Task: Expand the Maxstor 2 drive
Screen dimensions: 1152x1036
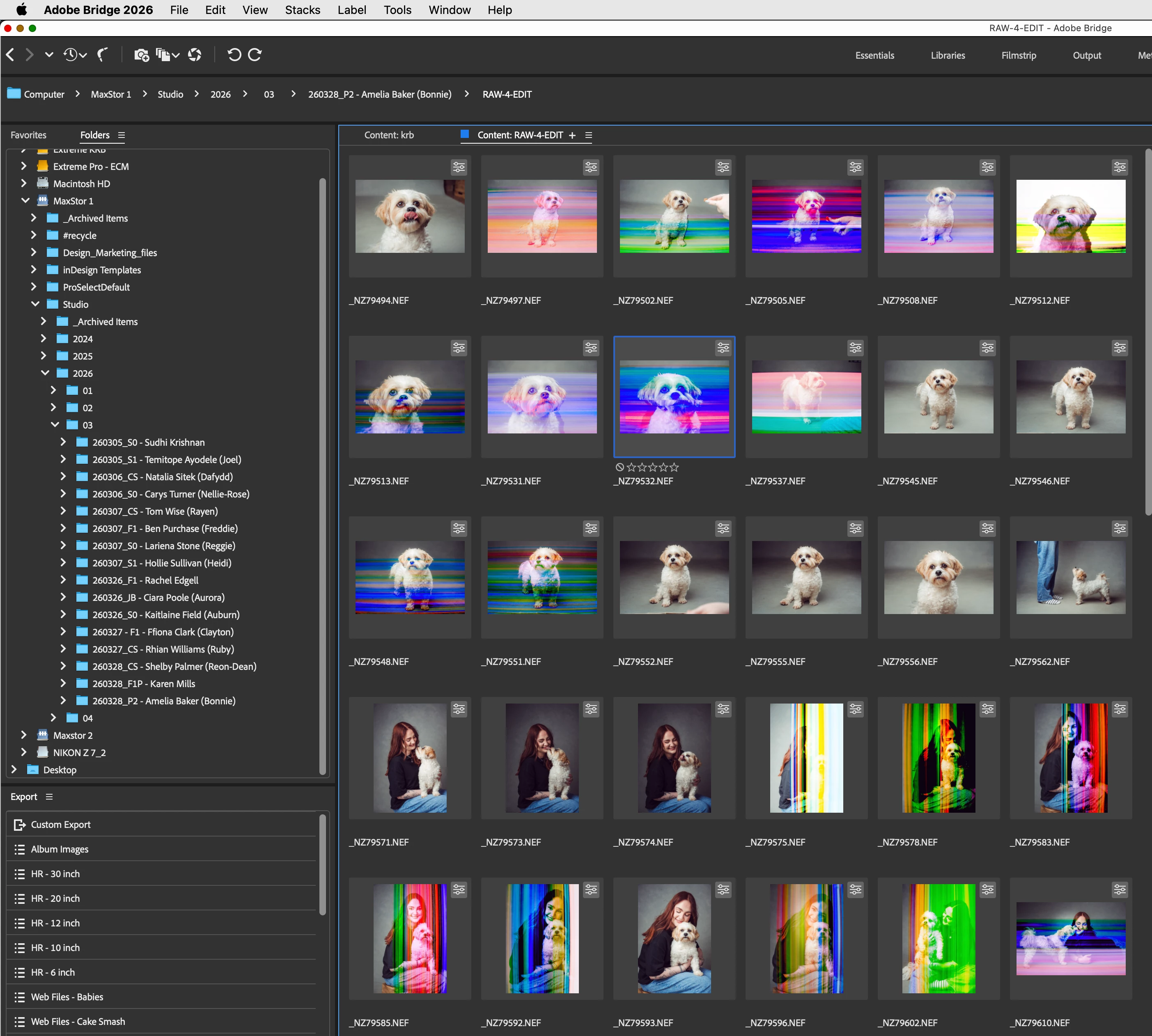Action: (x=23, y=736)
